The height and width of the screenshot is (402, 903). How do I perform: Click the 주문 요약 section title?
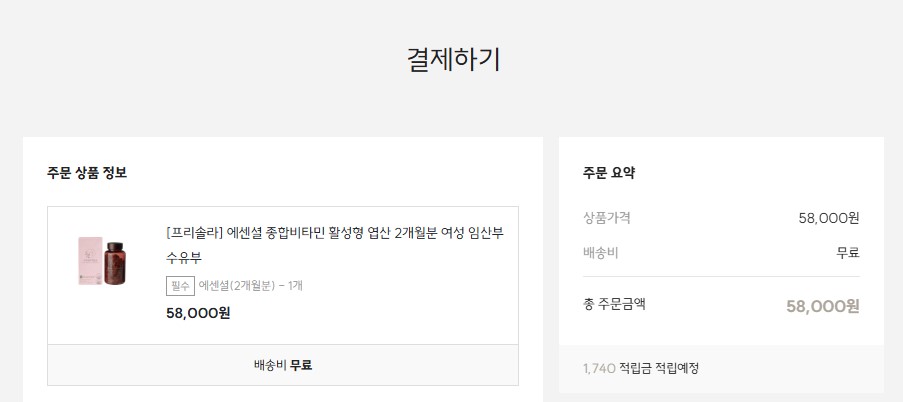(609, 173)
